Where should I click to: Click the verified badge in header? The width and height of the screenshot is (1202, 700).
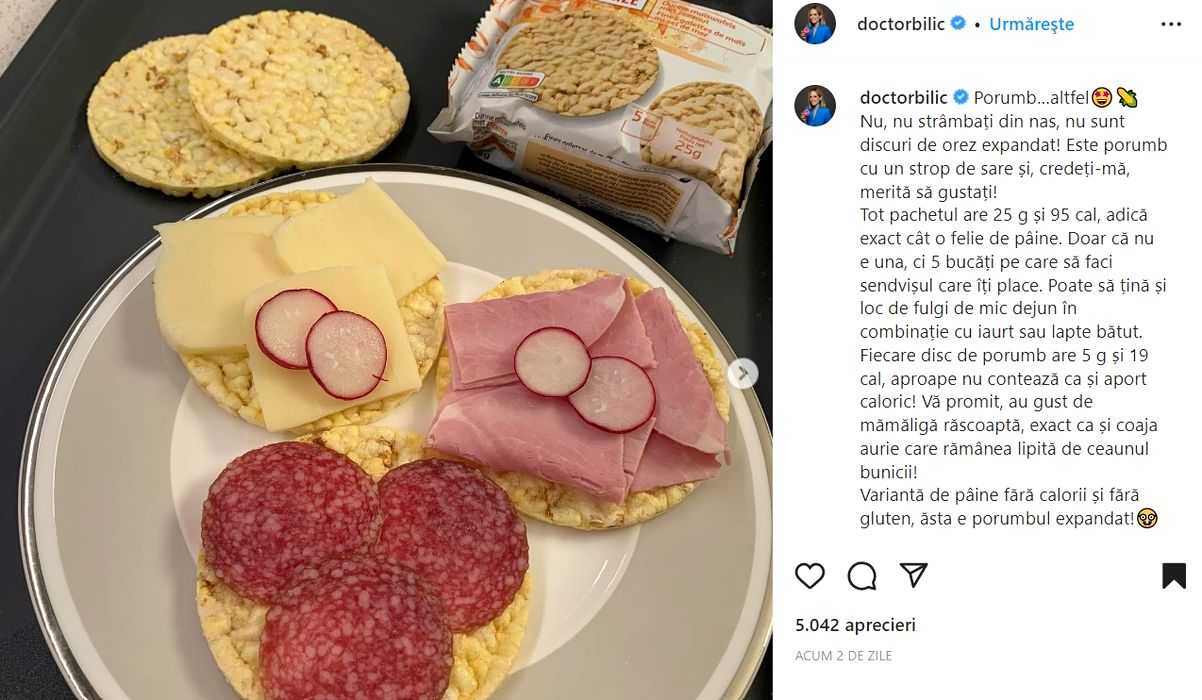pyautogui.click(x=958, y=24)
